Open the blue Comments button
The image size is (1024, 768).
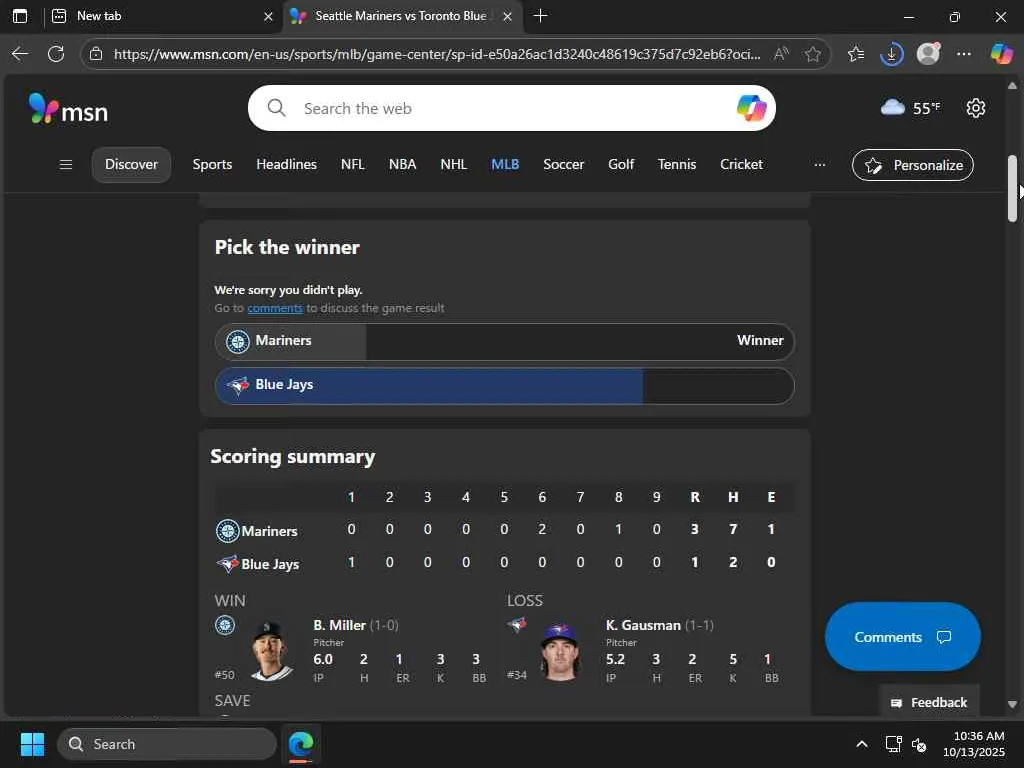pos(903,637)
